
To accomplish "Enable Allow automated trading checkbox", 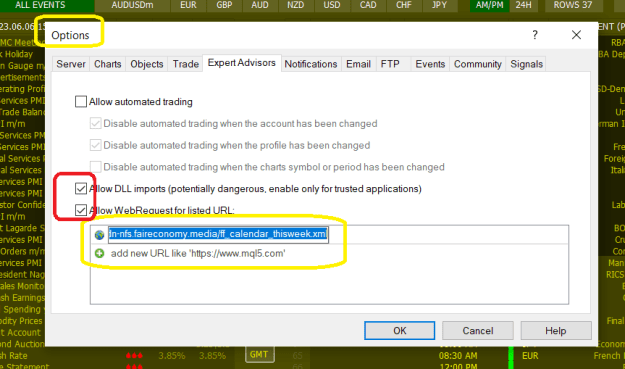I will [81, 102].
